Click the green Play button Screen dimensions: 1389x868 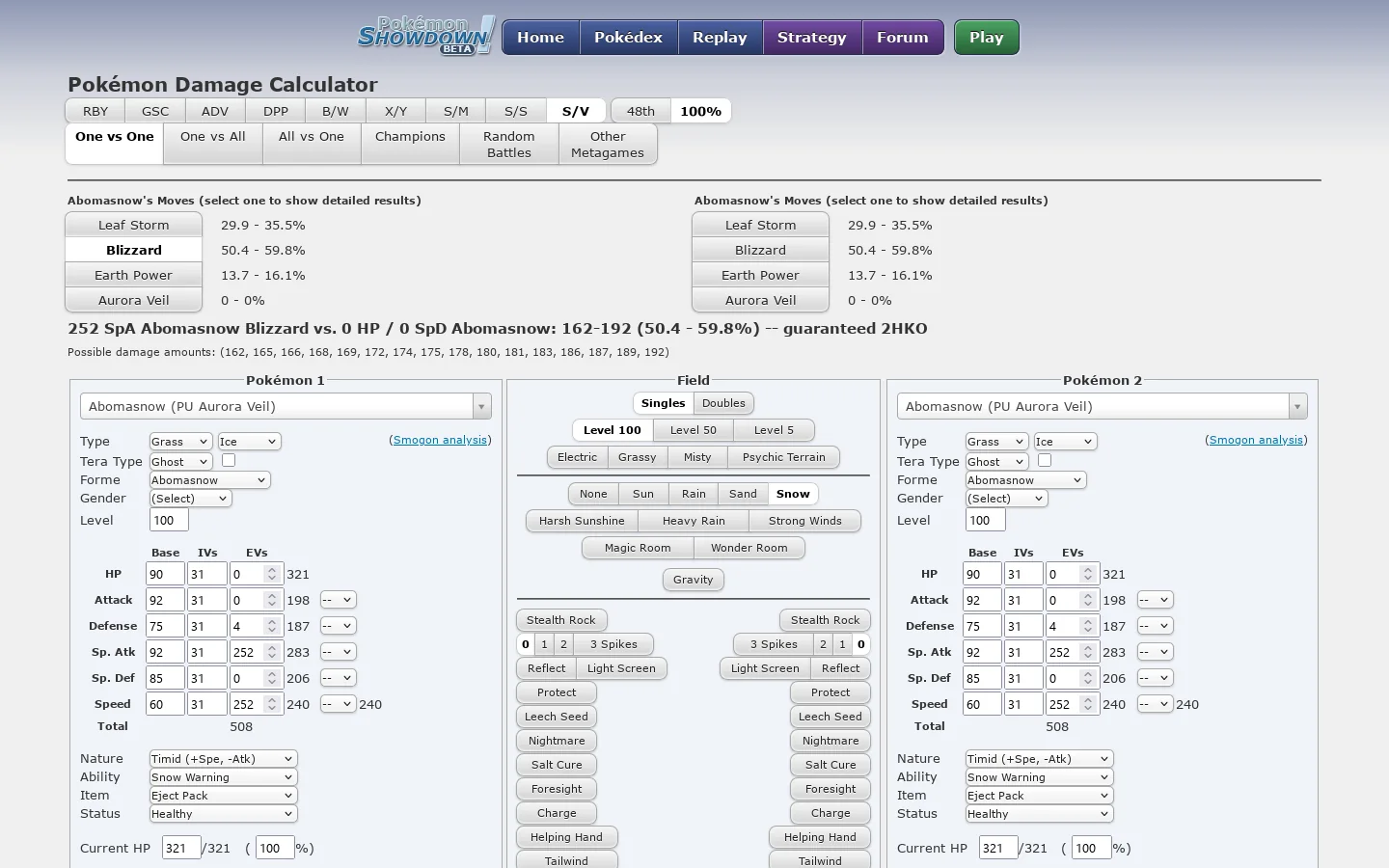click(x=987, y=38)
